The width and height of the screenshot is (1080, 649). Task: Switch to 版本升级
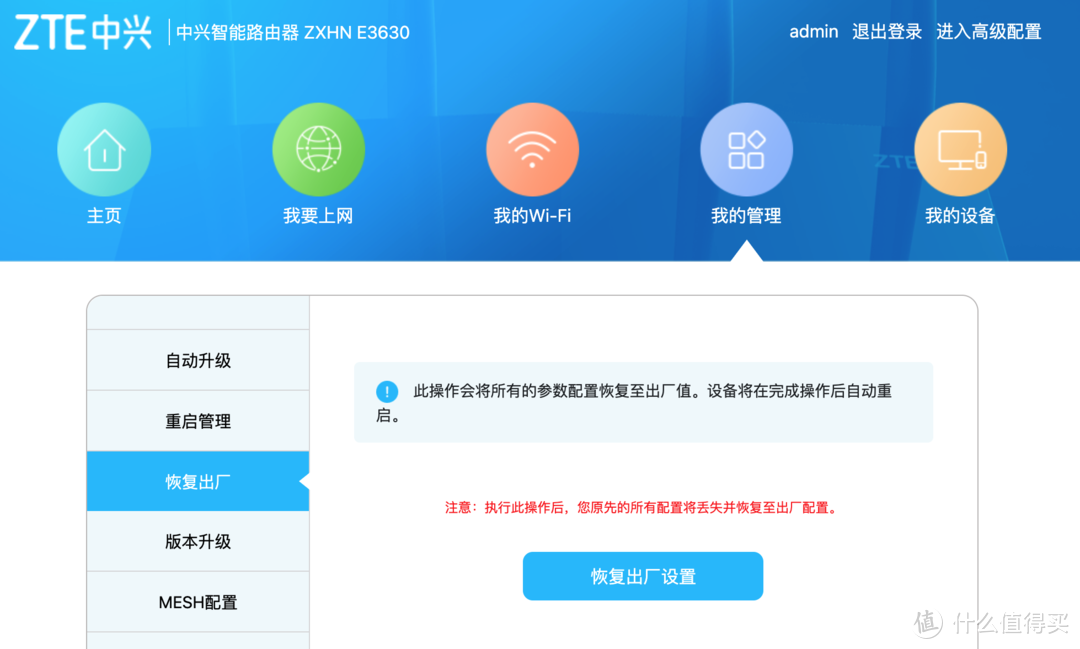(x=197, y=541)
